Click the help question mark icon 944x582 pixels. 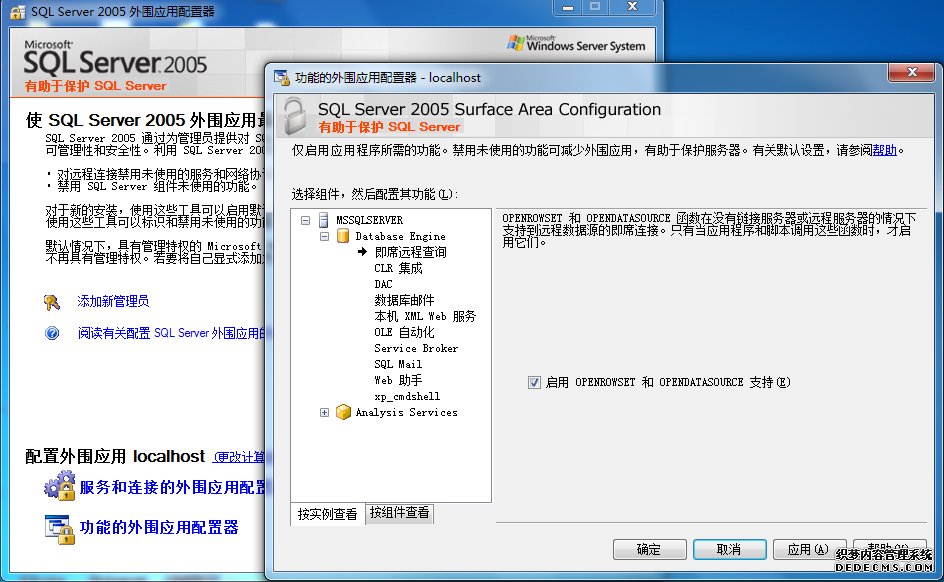coord(53,333)
